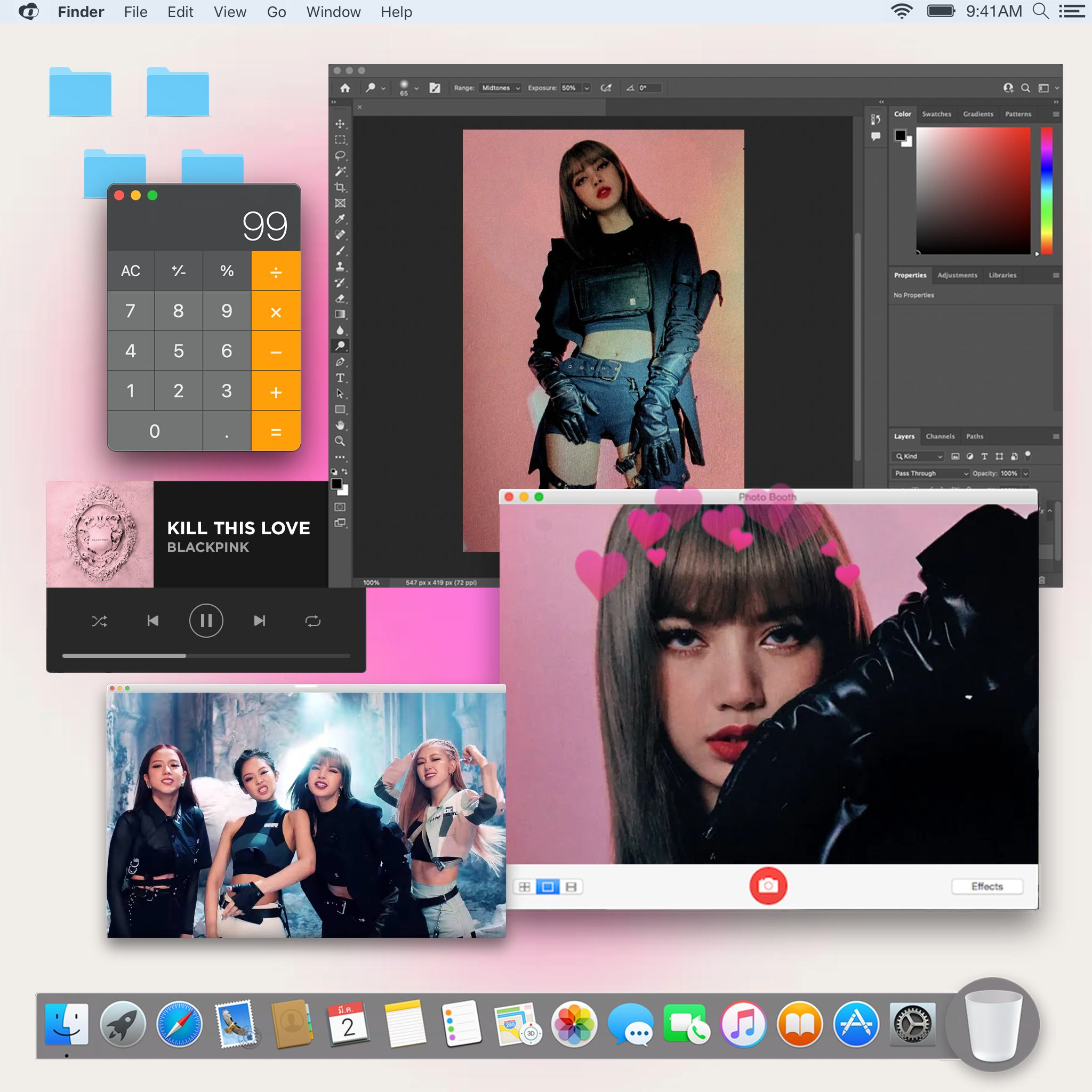Click the Home icon in Photoshop's options bar
This screenshot has height=1092, width=1092.
click(x=345, y=87)
